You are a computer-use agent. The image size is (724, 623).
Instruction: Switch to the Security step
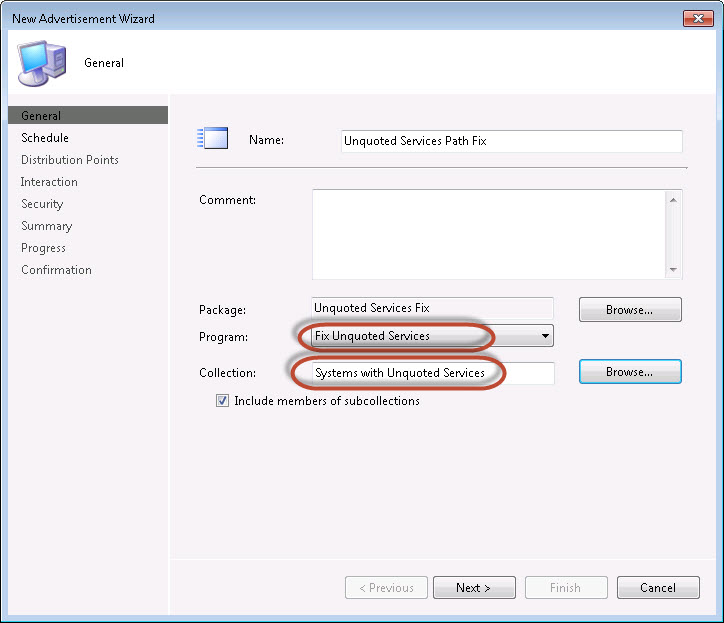tap(42, 204)
